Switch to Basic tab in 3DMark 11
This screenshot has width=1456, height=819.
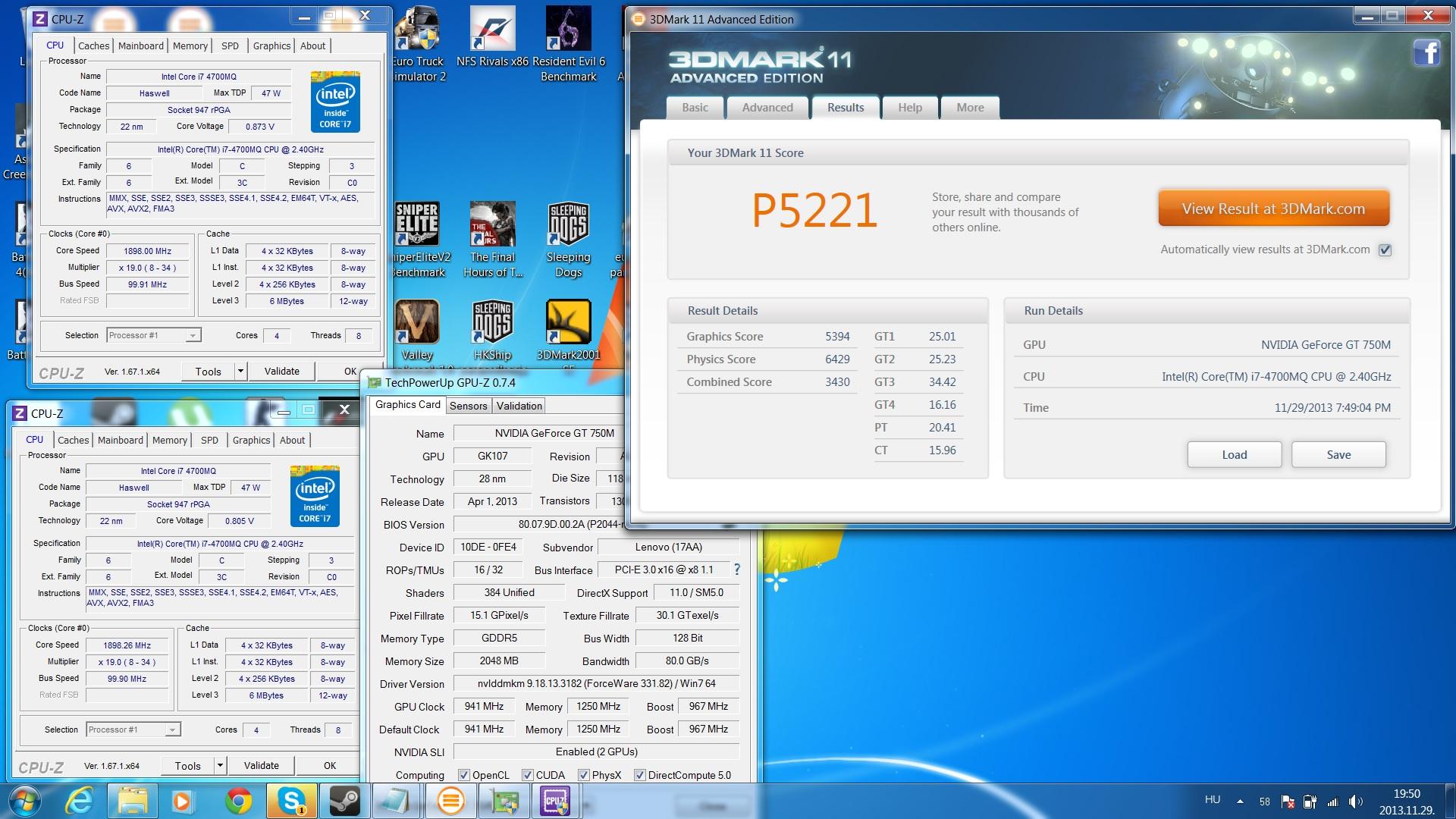click(695, 108)
